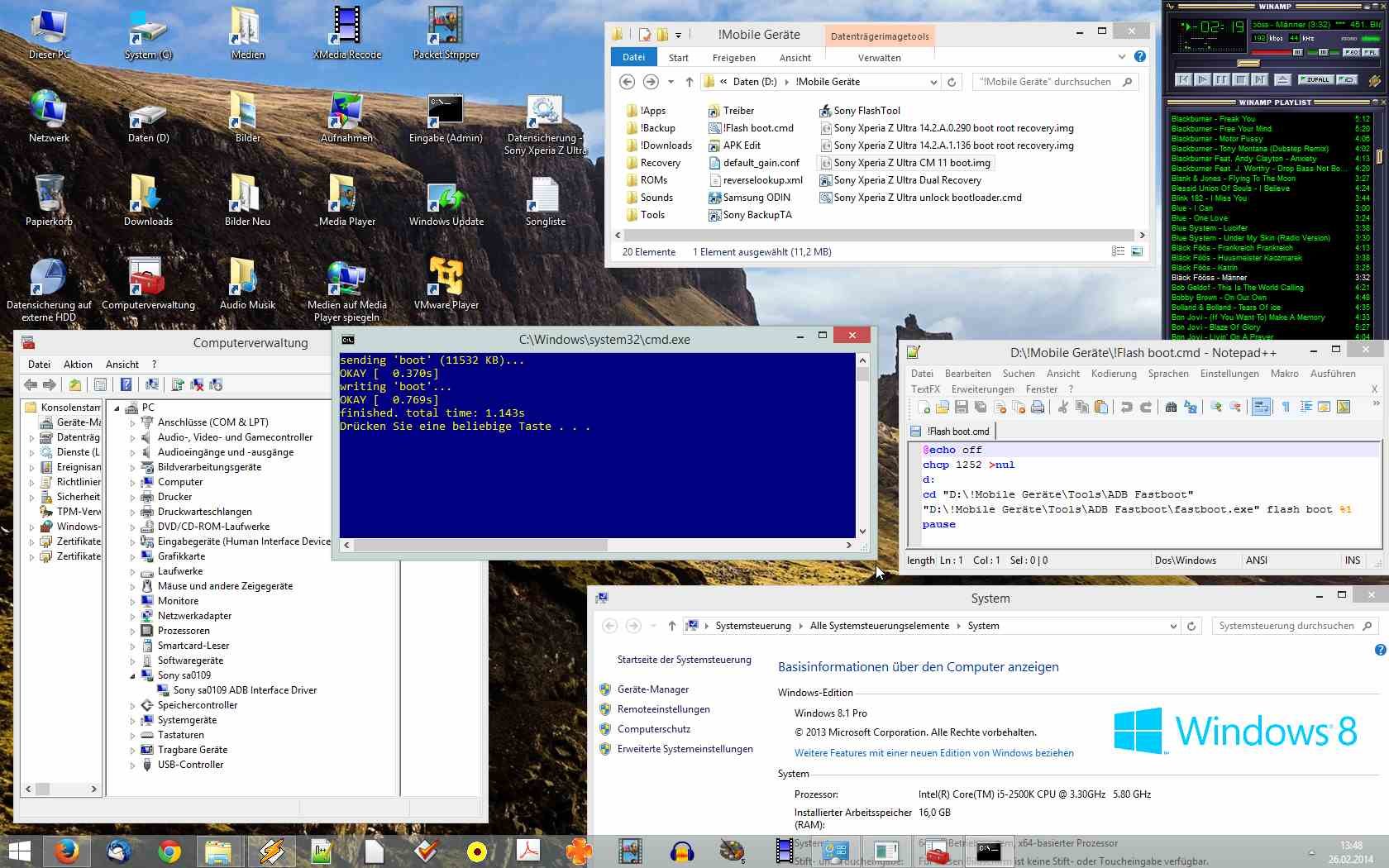Image resolution: width=1389 pixels, height=868 pixels.
Task: Open Sprachen menu in Notepad++
Action: 1168,374
